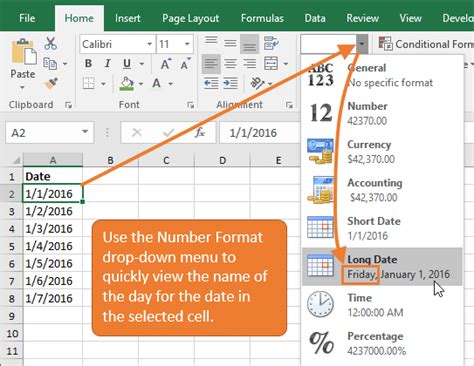Apply the Font Color A button
This screenshot has width=474, height=366.
(156, 83)
